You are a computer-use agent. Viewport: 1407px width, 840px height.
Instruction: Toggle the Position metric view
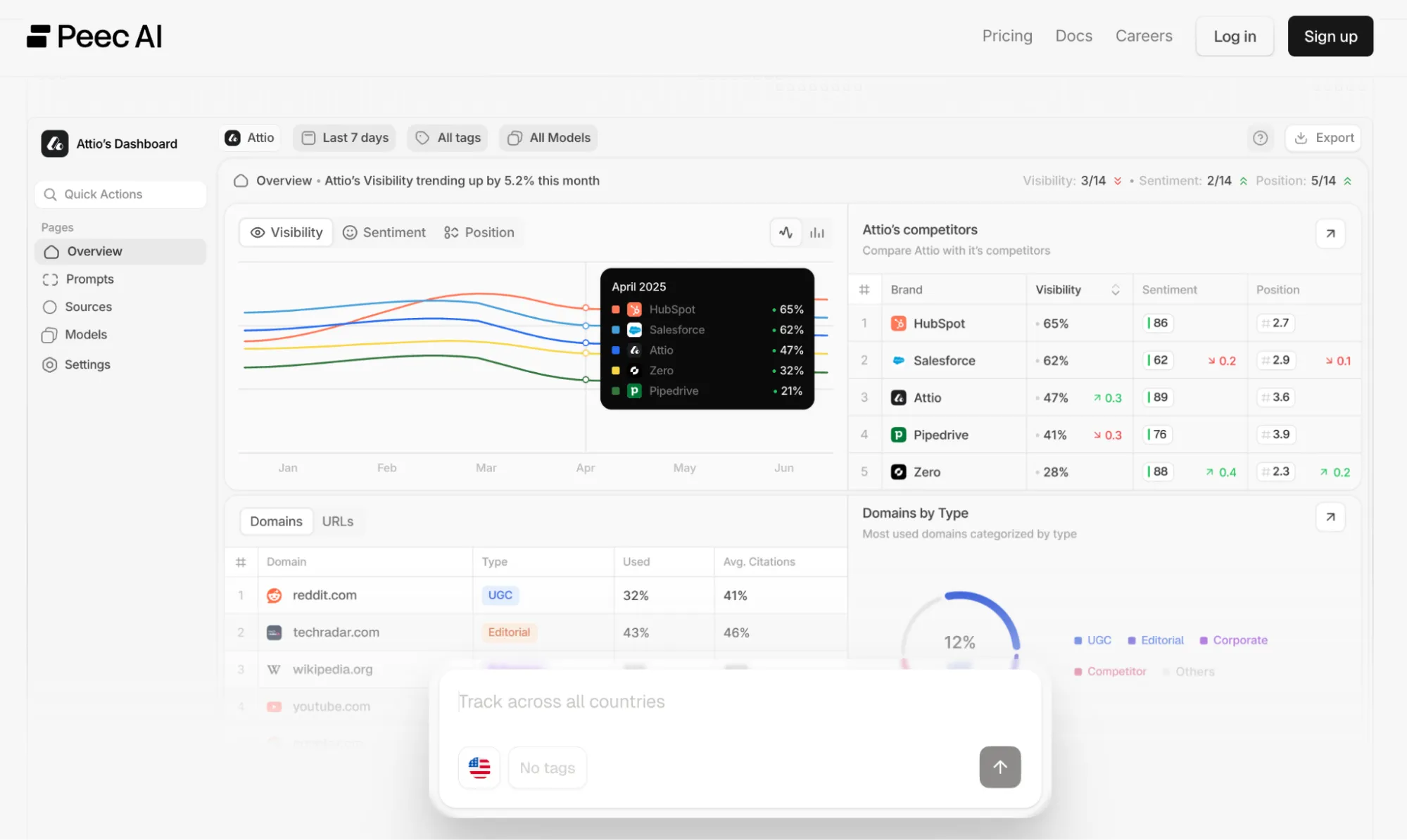[479, 232]
